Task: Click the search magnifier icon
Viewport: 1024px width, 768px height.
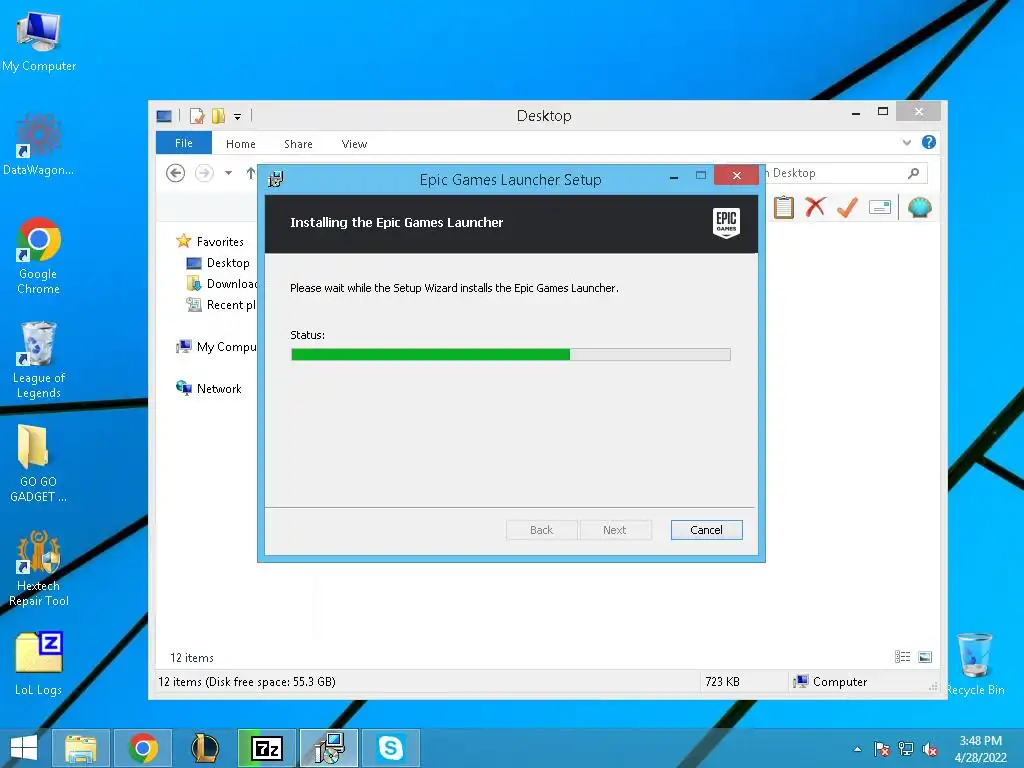Action: point(914,173)
